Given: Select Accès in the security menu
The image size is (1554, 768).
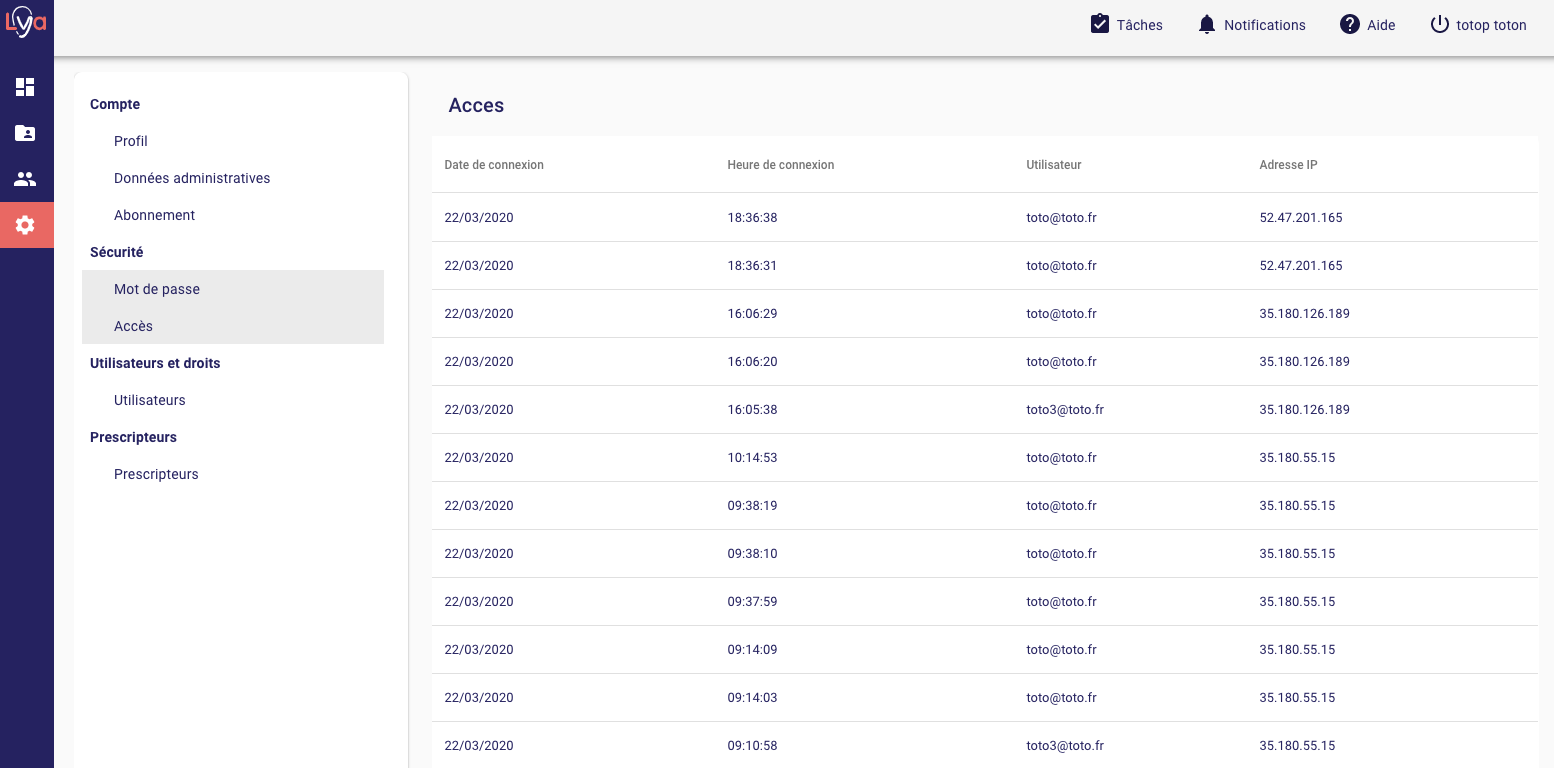Looking at the screenshot, I should [x=133, y=326].
